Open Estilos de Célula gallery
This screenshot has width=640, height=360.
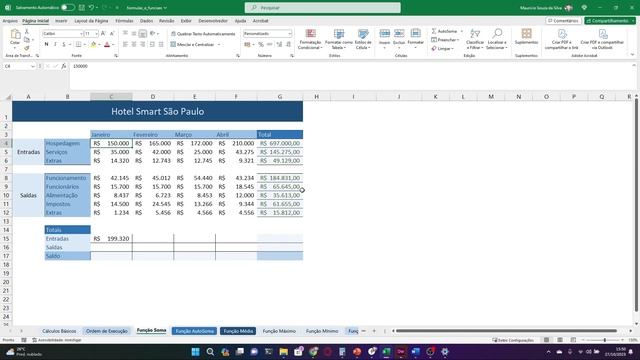point(363,40)
